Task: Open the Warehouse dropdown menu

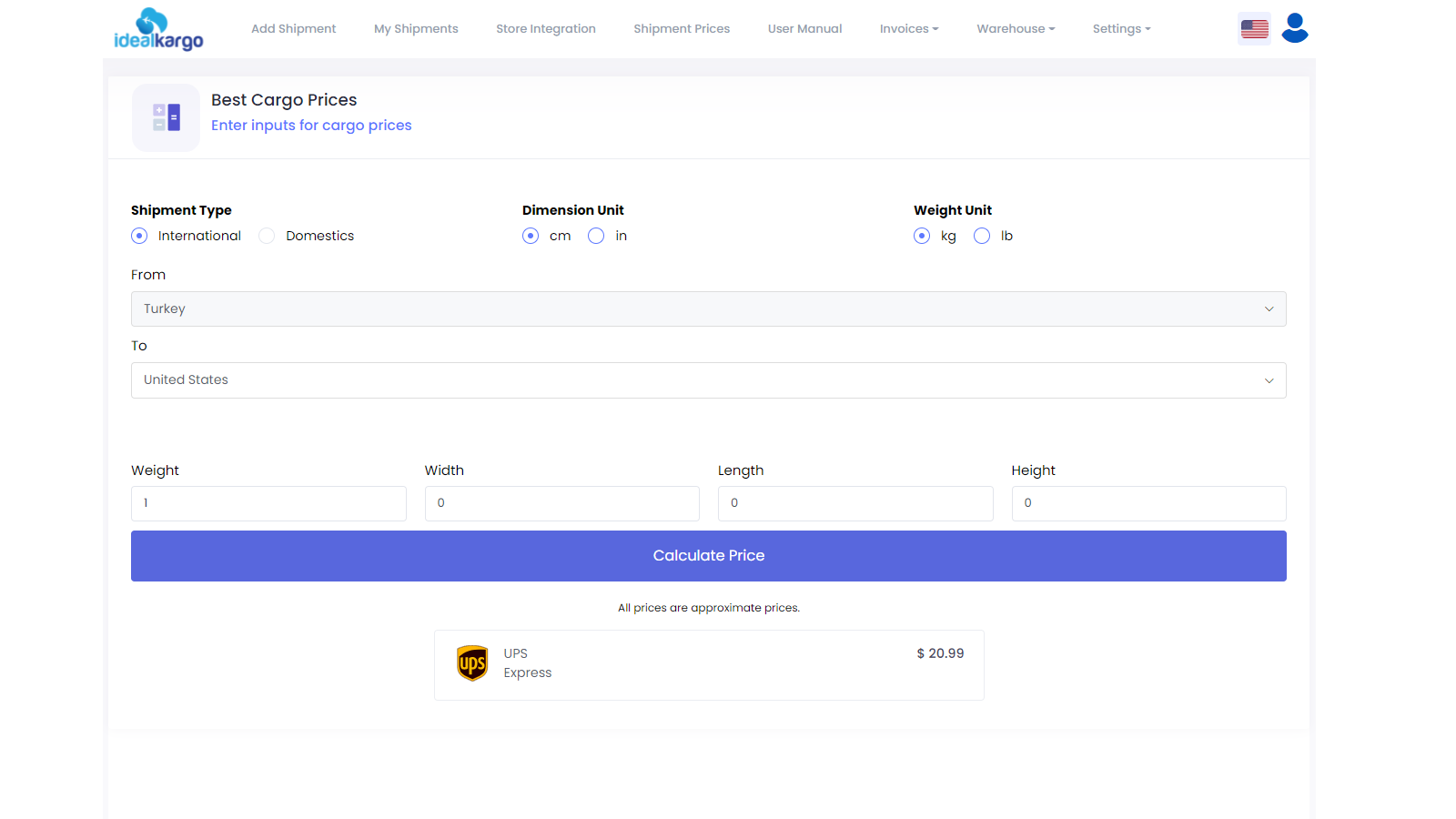Action: [x=1016, y=29]
